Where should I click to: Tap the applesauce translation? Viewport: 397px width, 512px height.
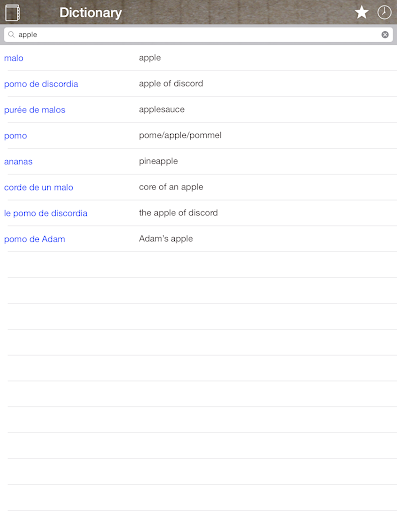click(x=162, y=109)
